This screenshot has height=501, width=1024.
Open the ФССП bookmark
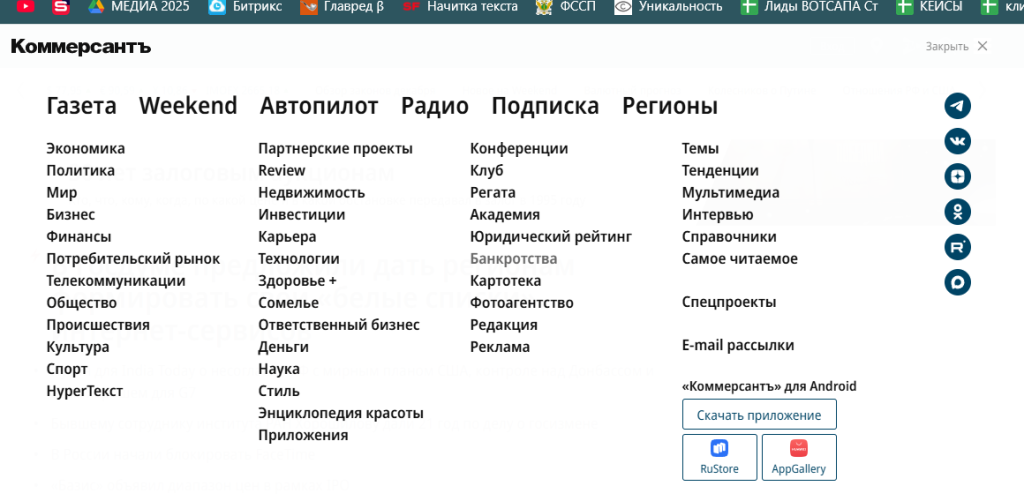click(566, 7)
